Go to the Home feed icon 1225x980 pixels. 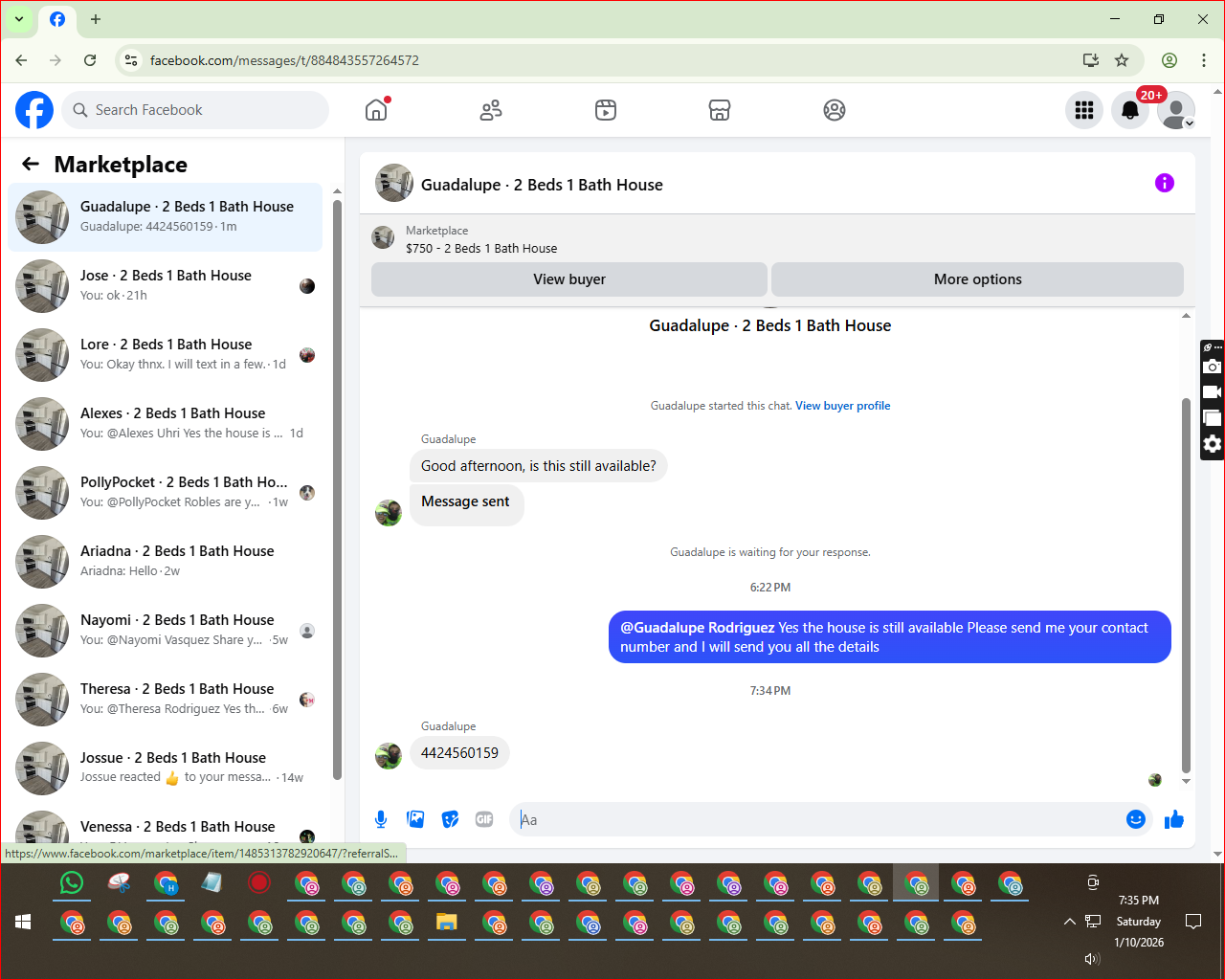pyautogui.click(x=376, y=110)
